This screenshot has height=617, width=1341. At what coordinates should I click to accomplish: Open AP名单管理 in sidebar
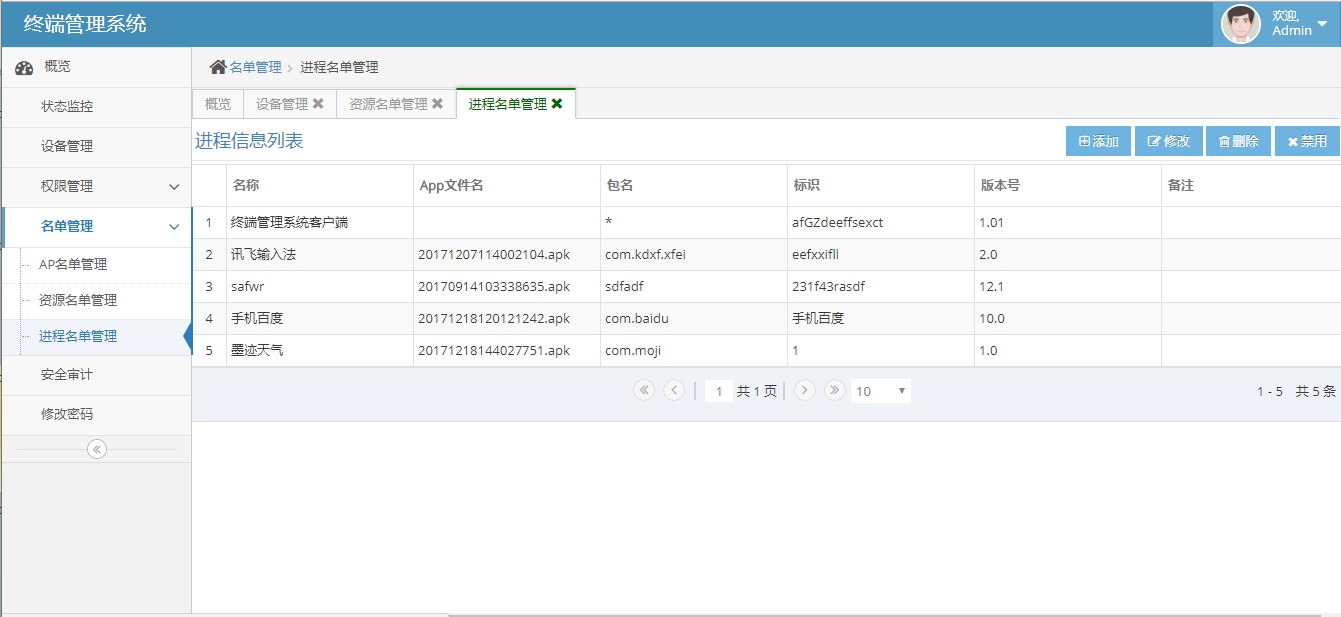(x=73, y=265)
